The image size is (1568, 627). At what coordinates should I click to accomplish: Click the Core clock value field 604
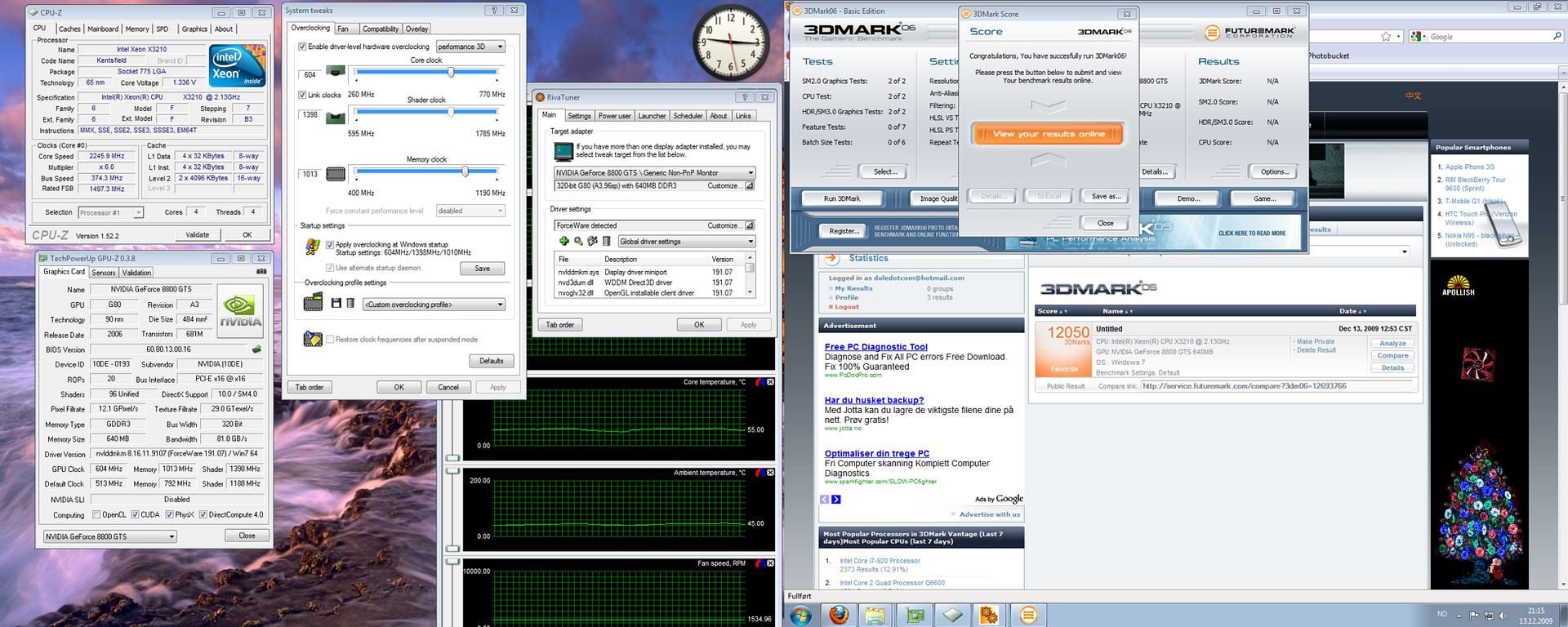pos(310,75)
